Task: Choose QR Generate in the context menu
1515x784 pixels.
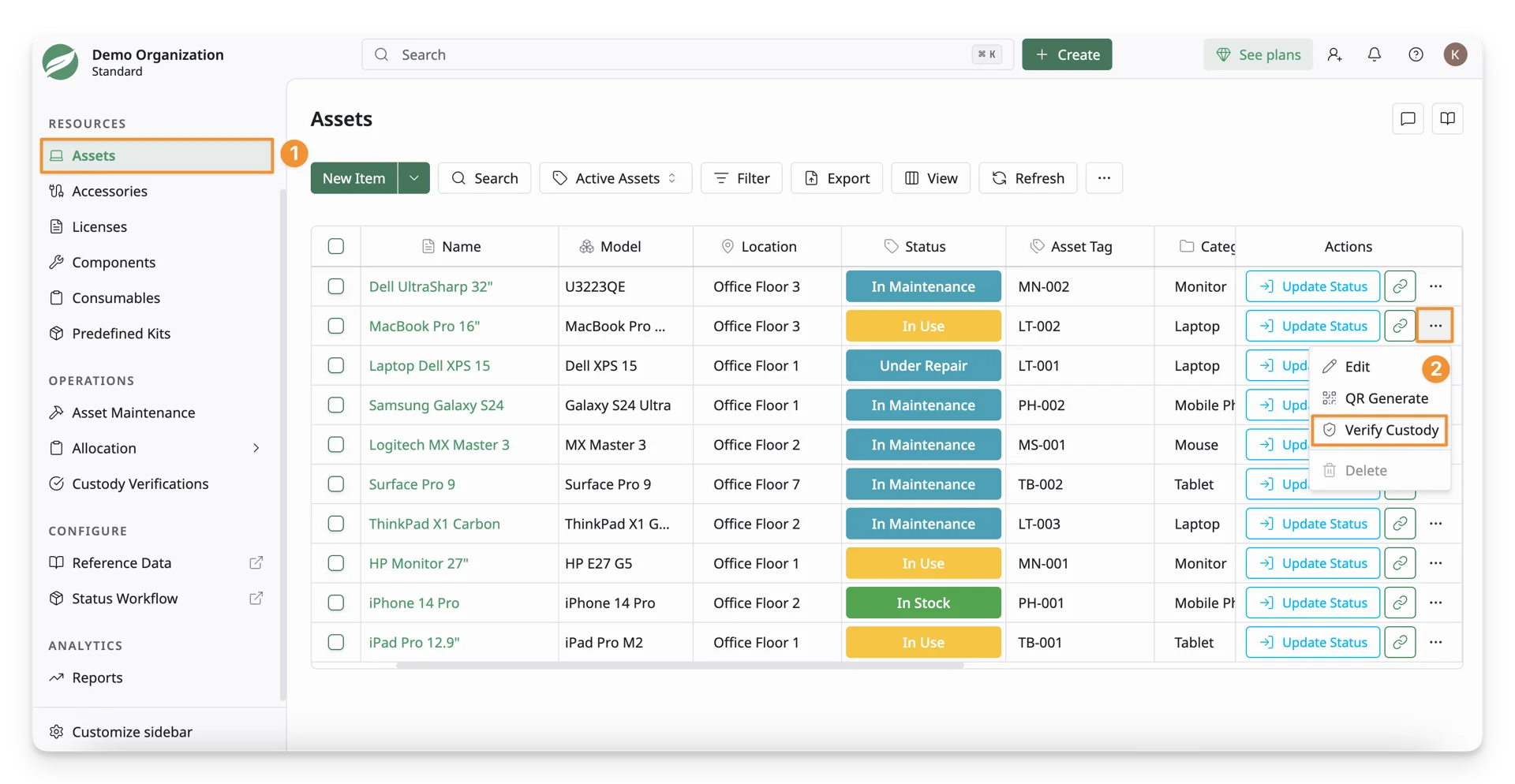Action: click(1379, 398)
